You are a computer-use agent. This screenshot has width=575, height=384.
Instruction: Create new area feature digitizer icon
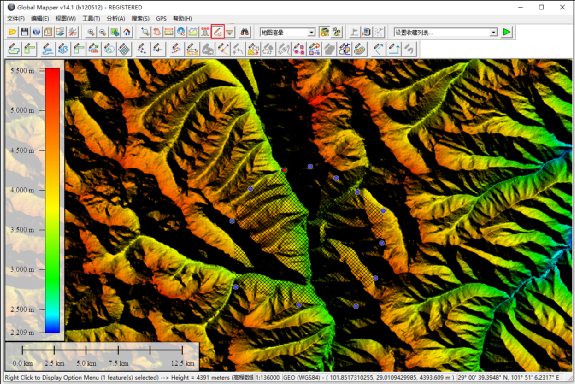[14, 49]
